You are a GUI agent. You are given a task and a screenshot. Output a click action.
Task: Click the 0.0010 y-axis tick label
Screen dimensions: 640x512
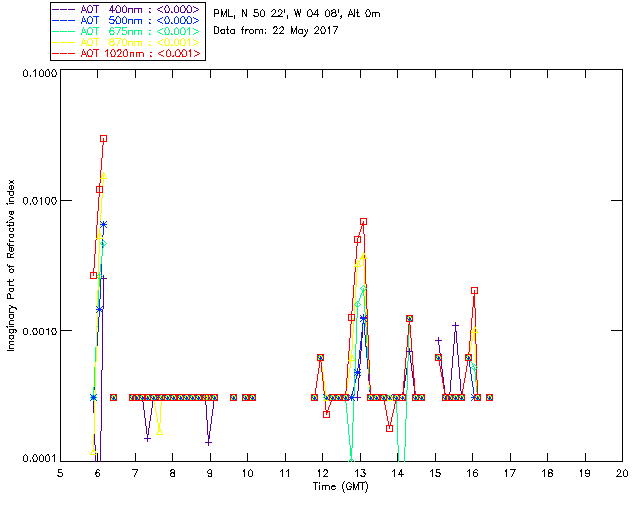point(38,331)
